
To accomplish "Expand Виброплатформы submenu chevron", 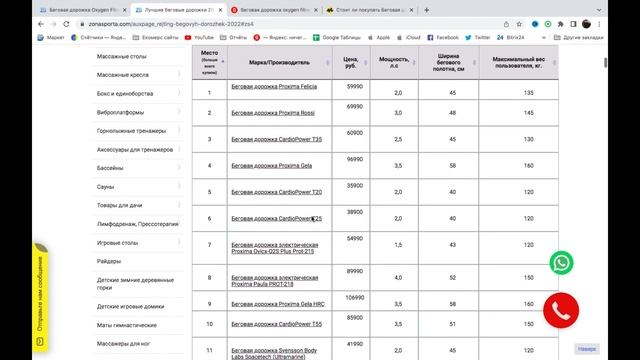I will (x=179, y=112).
